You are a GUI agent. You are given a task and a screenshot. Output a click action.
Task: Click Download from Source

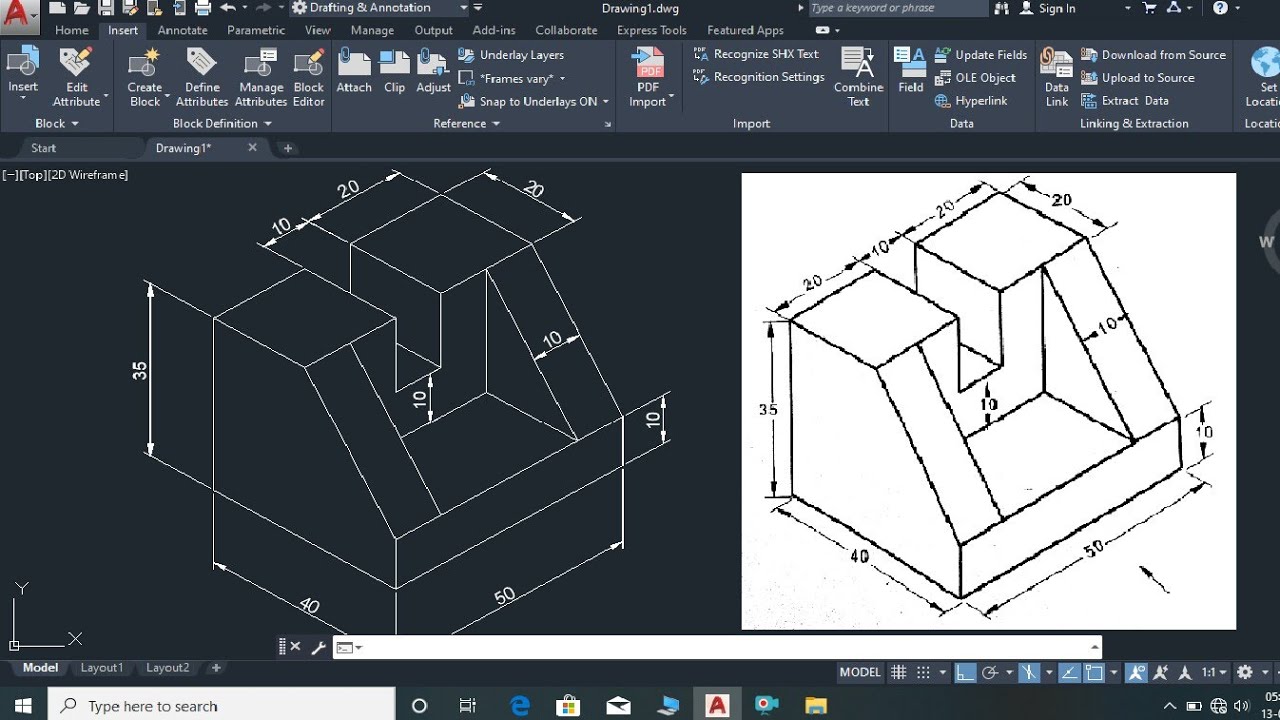click(x=1153, y=55)
